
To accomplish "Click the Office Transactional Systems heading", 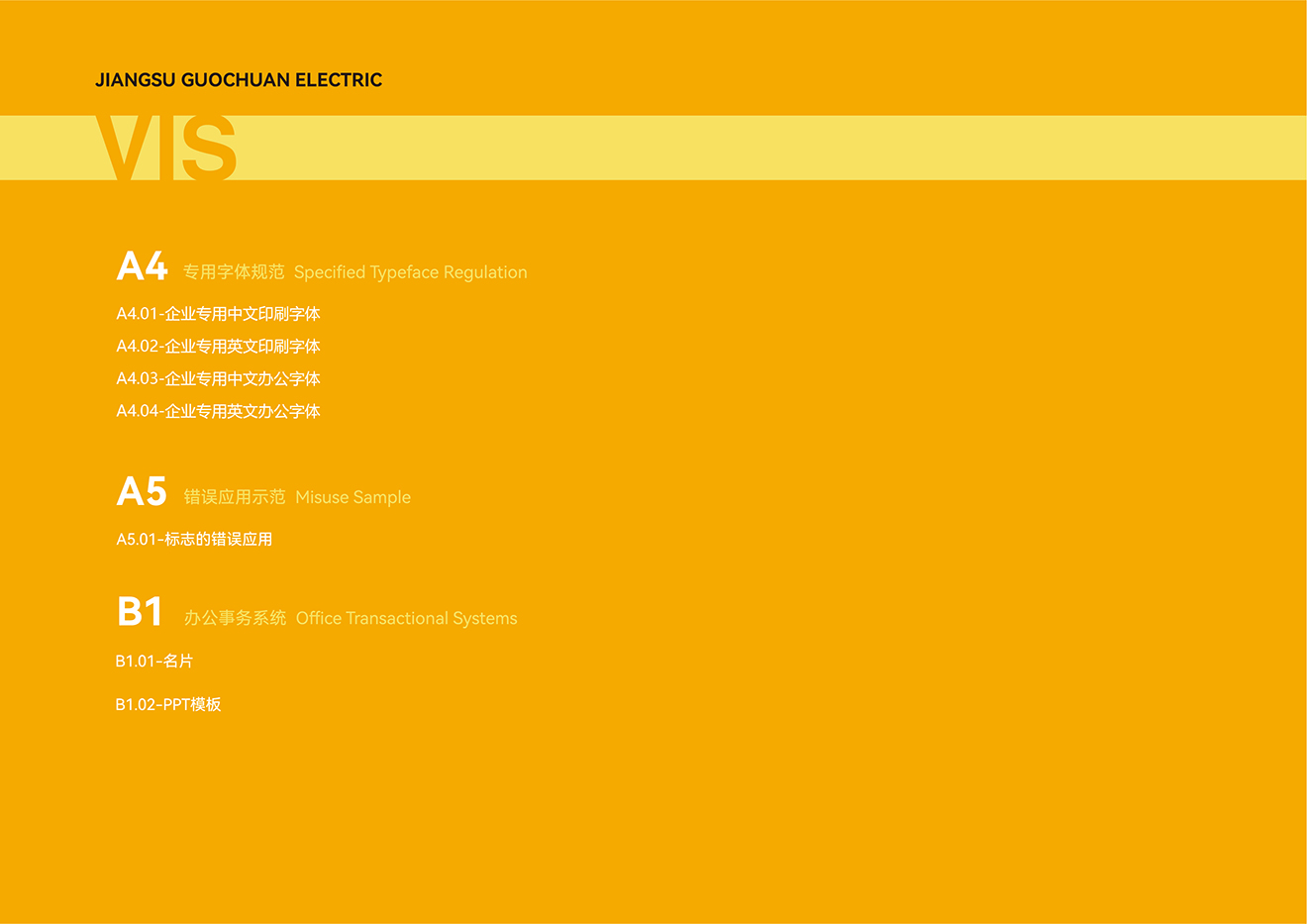I will (x=407, y=618).
